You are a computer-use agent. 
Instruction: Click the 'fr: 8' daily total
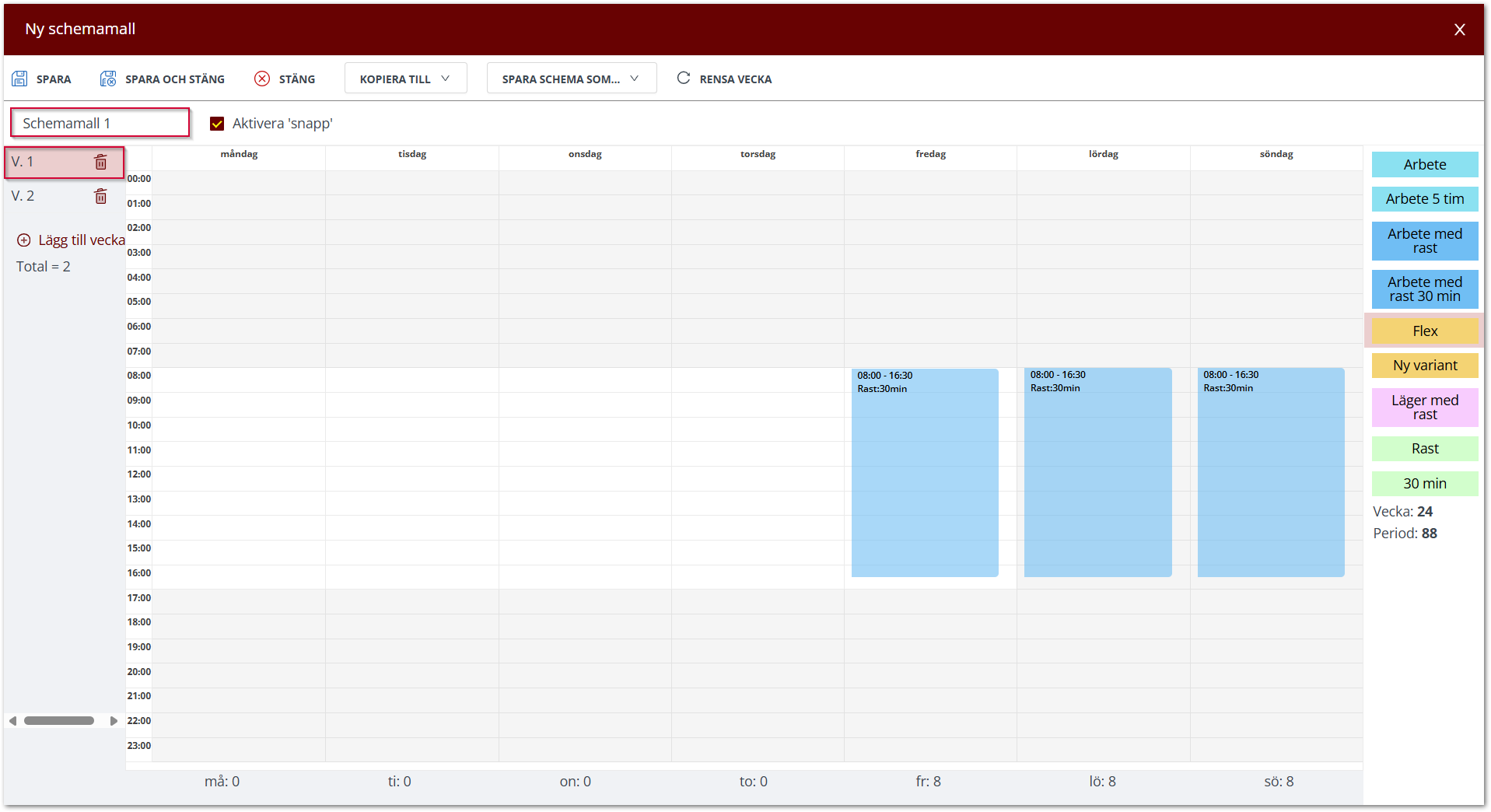928,782
